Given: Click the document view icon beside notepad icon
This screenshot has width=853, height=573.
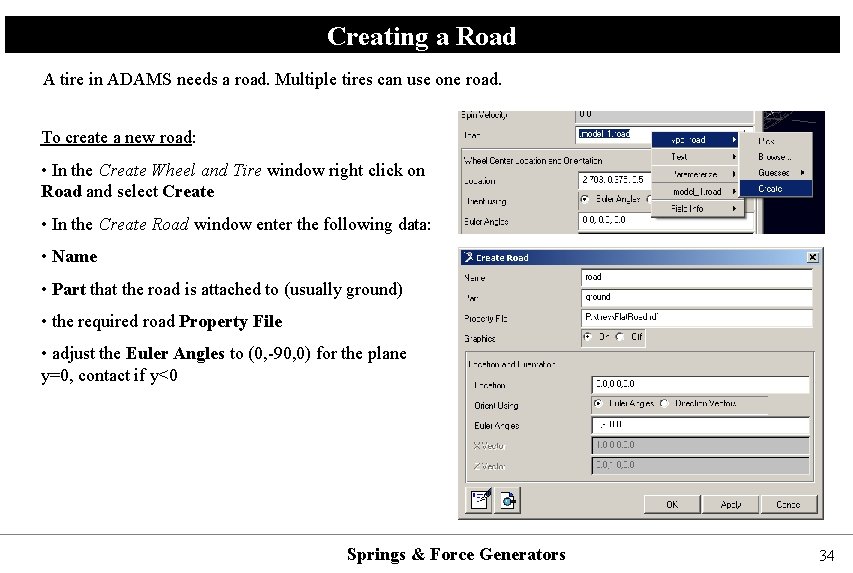Looking at the screenshot, I should coord(508,500).
